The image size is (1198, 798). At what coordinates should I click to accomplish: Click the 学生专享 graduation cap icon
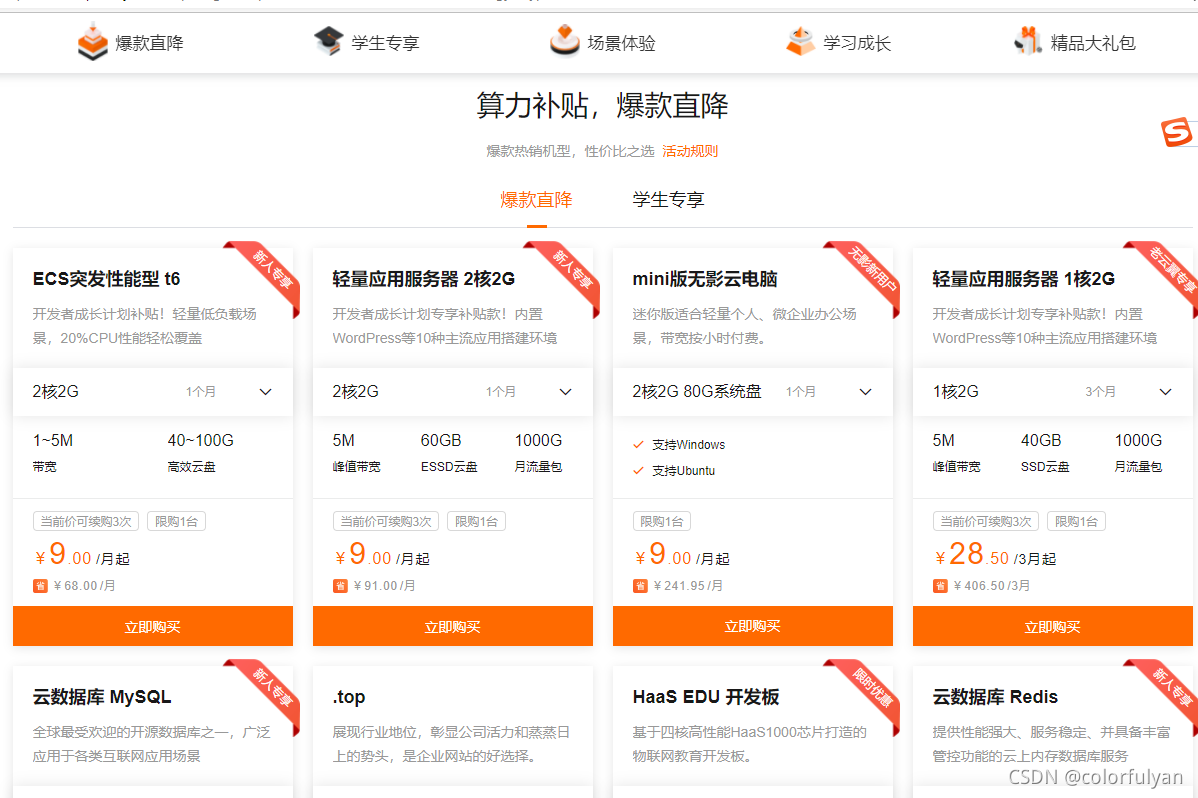point(329,41)
